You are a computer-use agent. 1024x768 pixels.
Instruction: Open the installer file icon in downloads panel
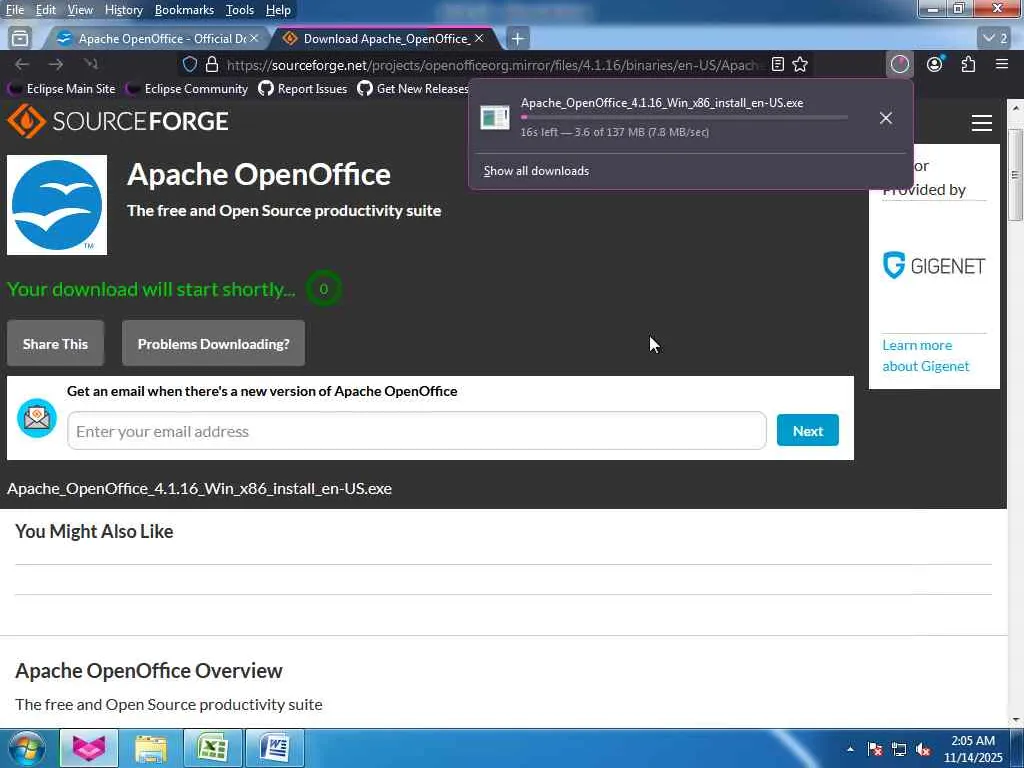(495, 118)
